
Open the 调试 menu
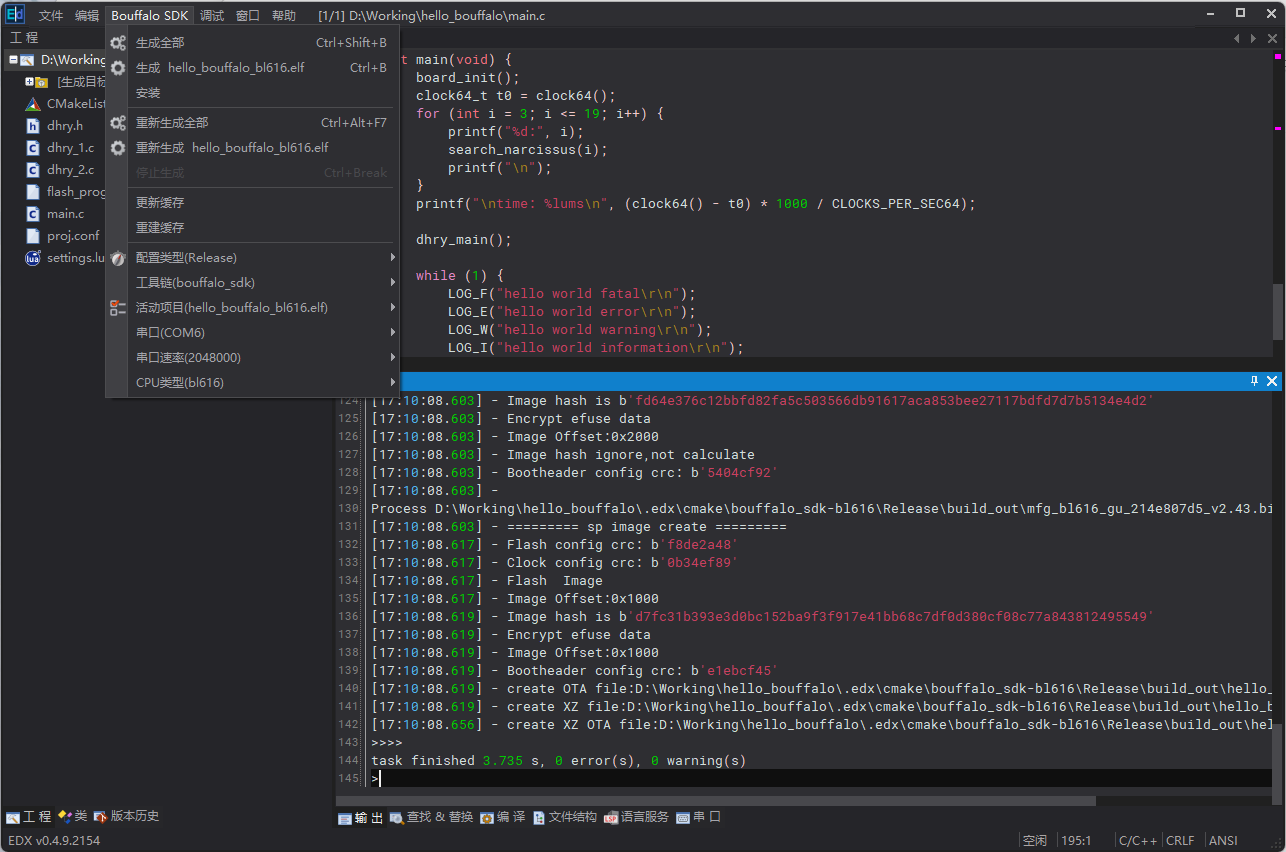tap(212, 16)
